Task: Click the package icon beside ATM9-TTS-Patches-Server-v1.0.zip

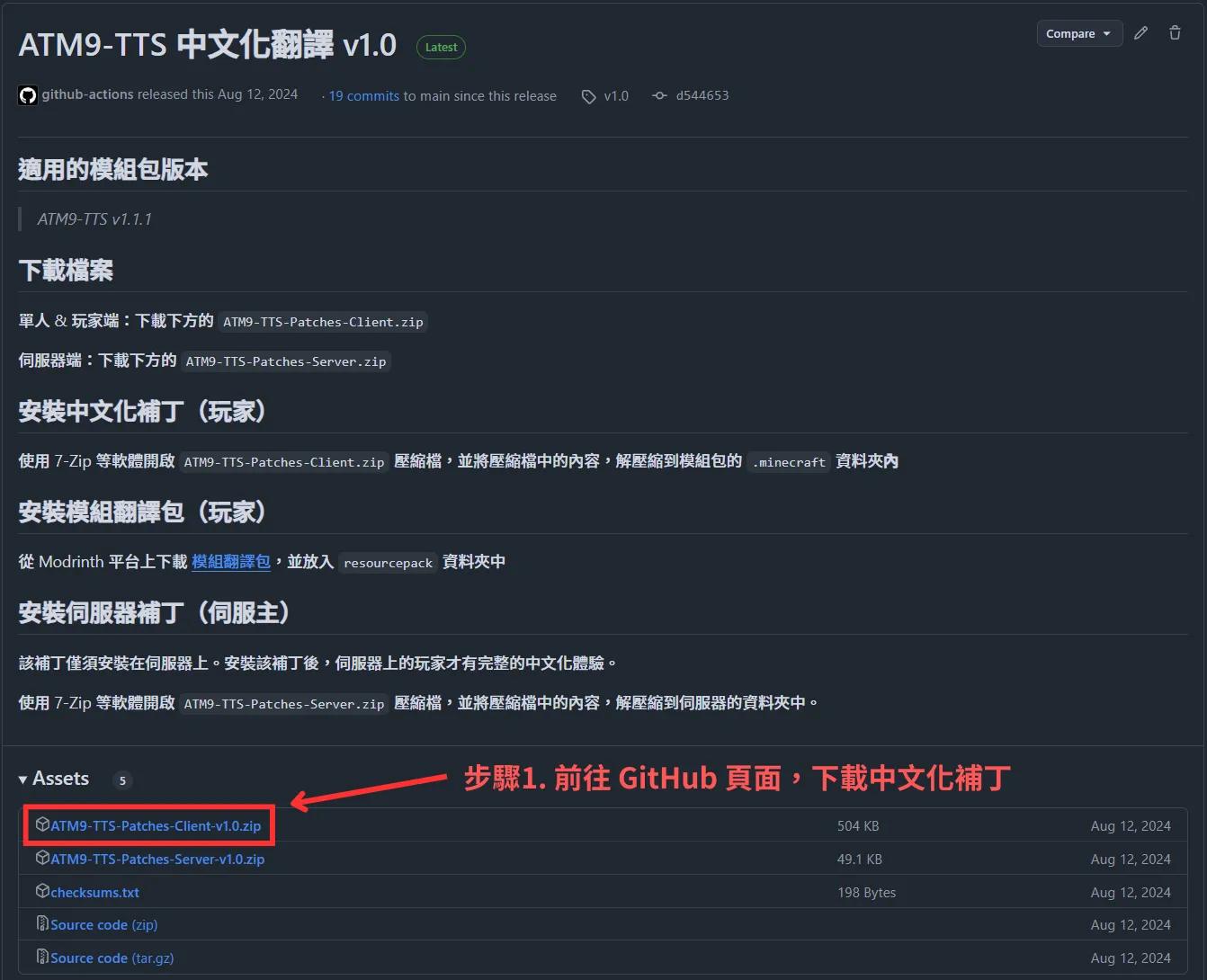Action: 42,857
